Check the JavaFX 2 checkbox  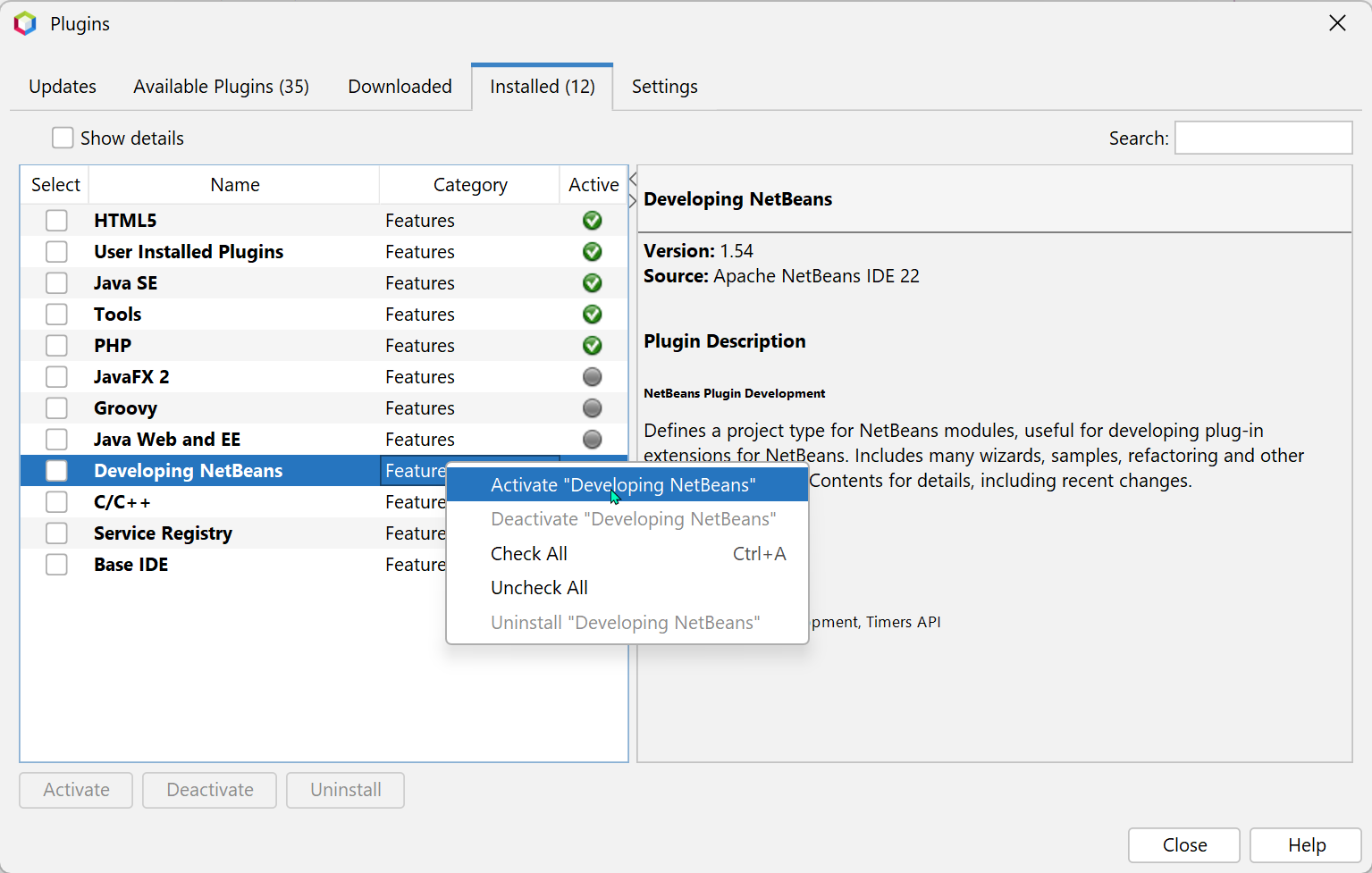(56, 377)
